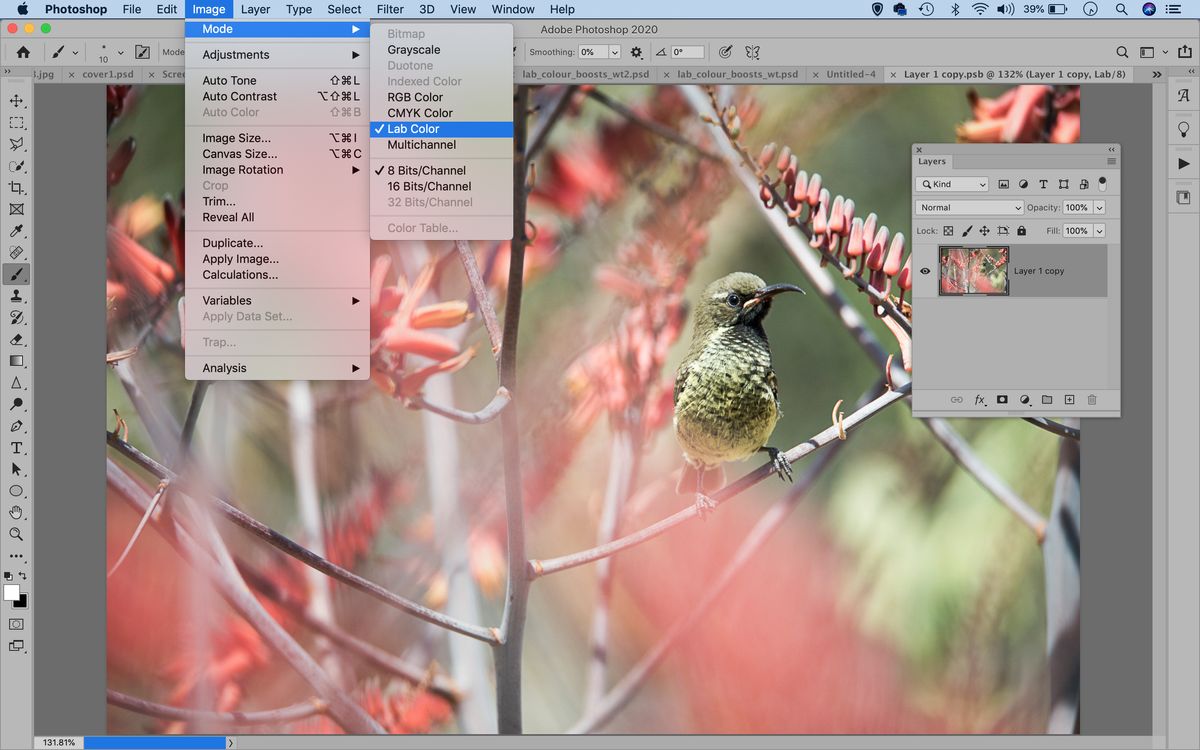The height and width of the screenshot is (750, 1200).
Task: Open the Kind filter dropdown
Action: [951, 184]
